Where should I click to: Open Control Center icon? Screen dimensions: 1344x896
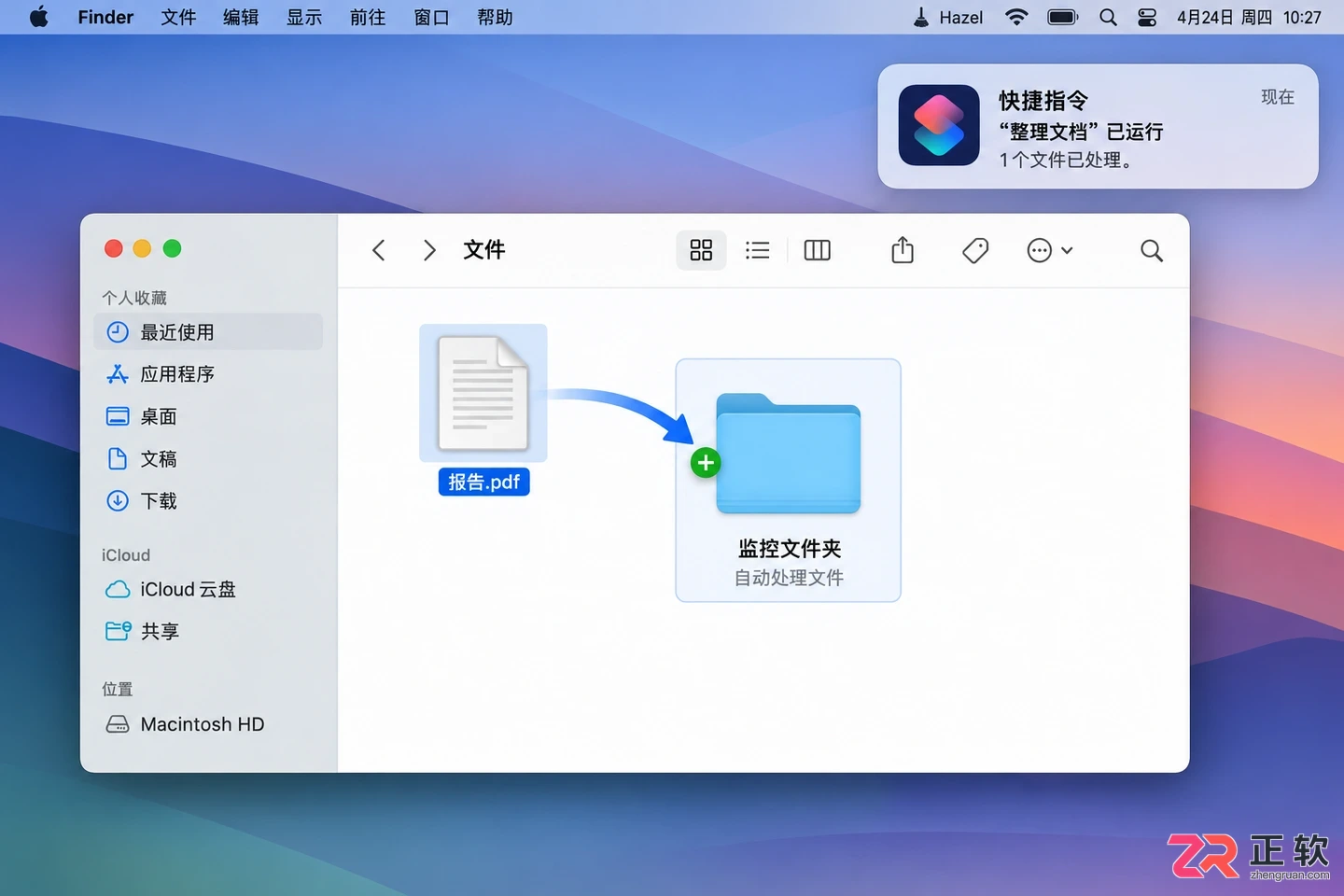pos(1147,17)
